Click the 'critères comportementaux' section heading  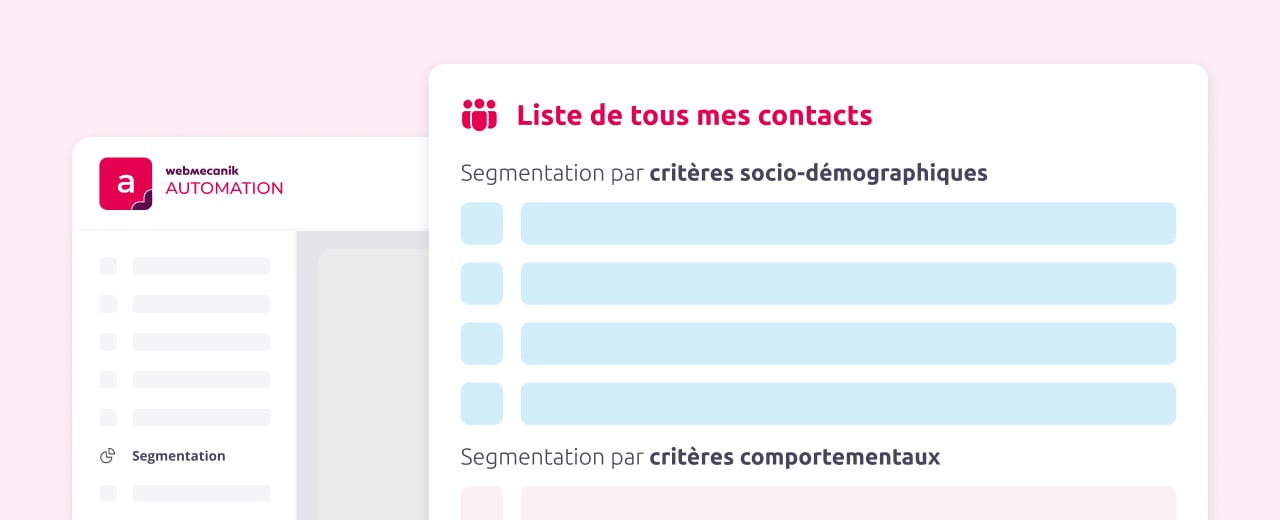tap(700, 457)
